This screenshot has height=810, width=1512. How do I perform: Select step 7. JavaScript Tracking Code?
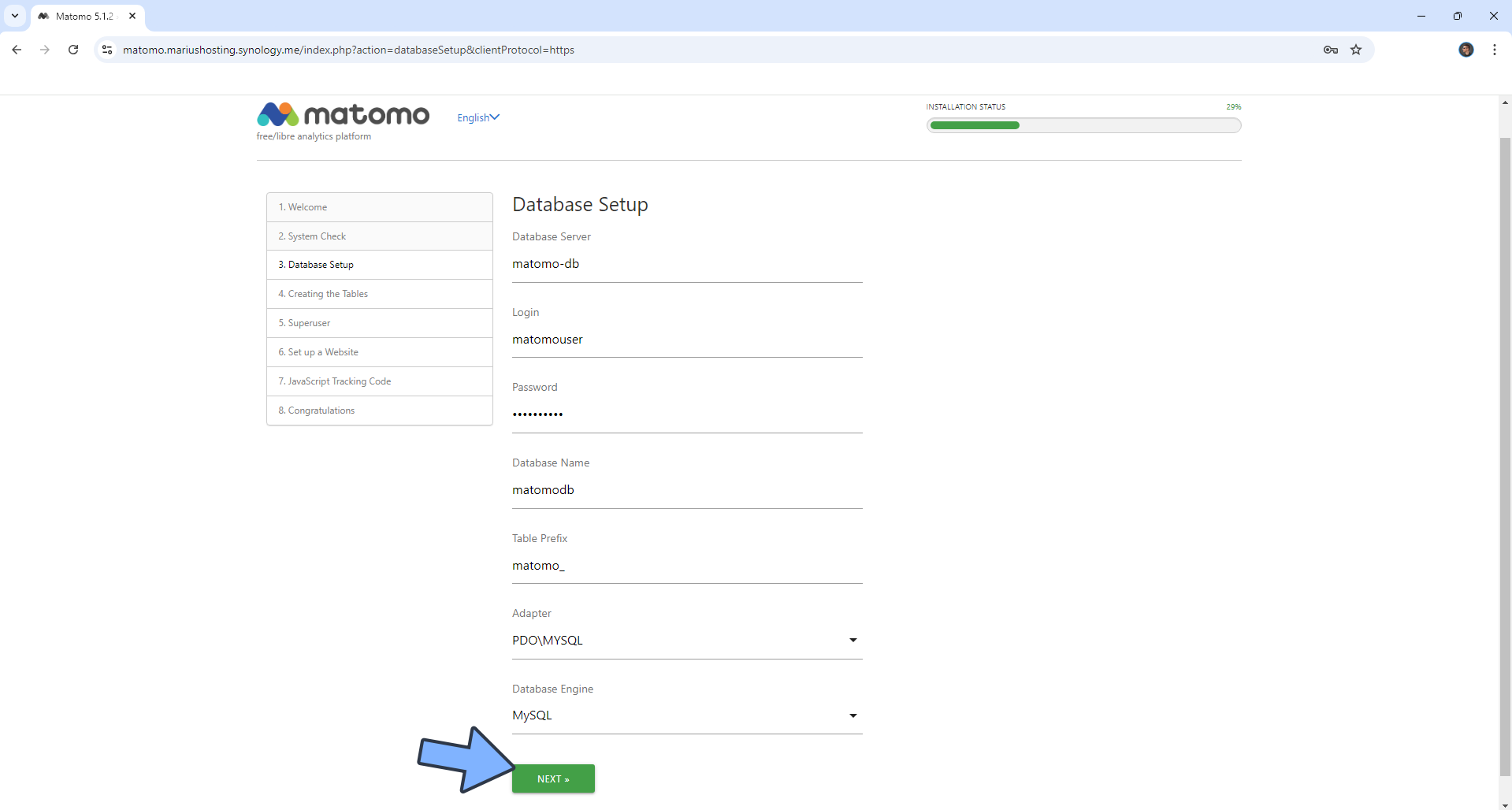coord(380,381)
